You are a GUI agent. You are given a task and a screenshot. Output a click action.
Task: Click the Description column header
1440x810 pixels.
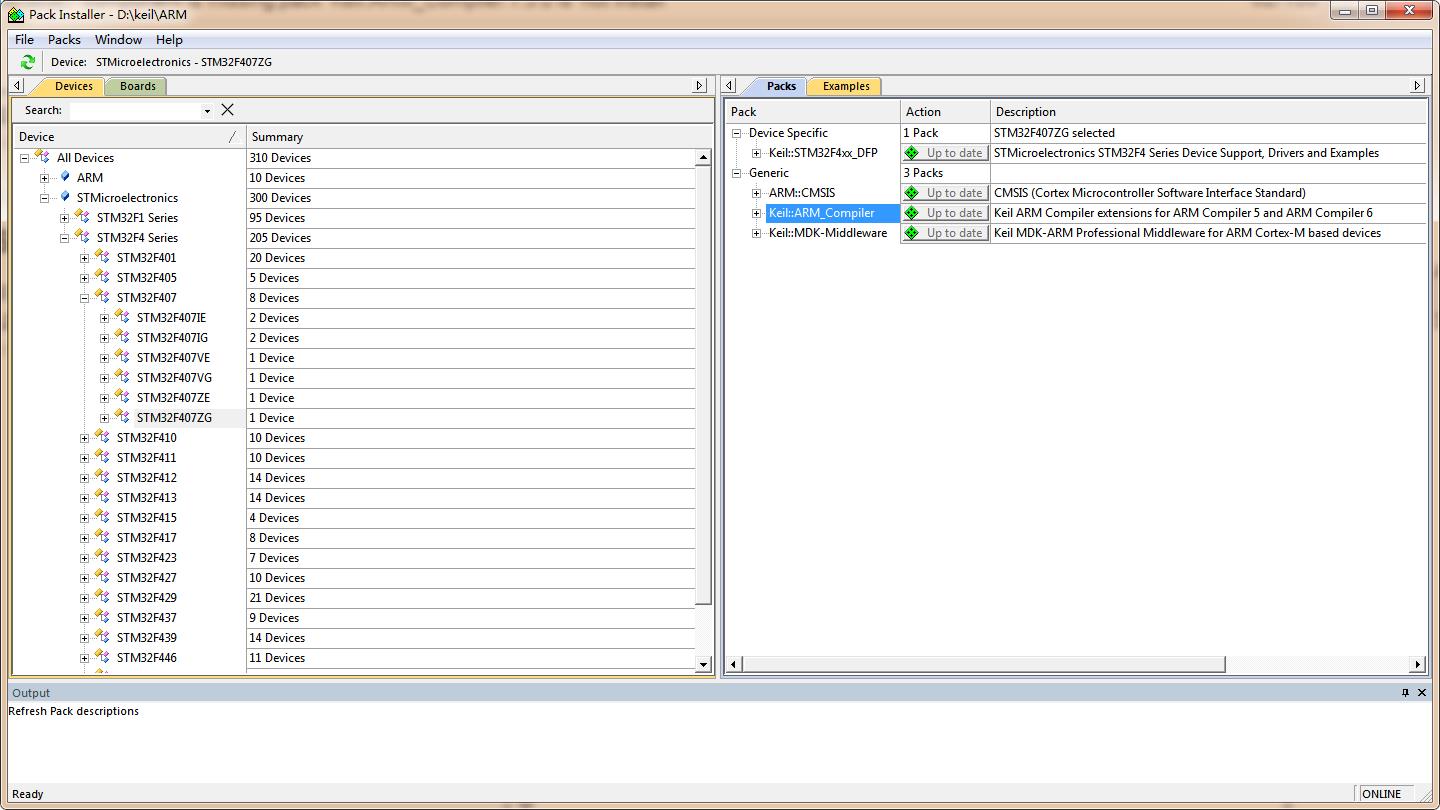(x=1208, y=112)
